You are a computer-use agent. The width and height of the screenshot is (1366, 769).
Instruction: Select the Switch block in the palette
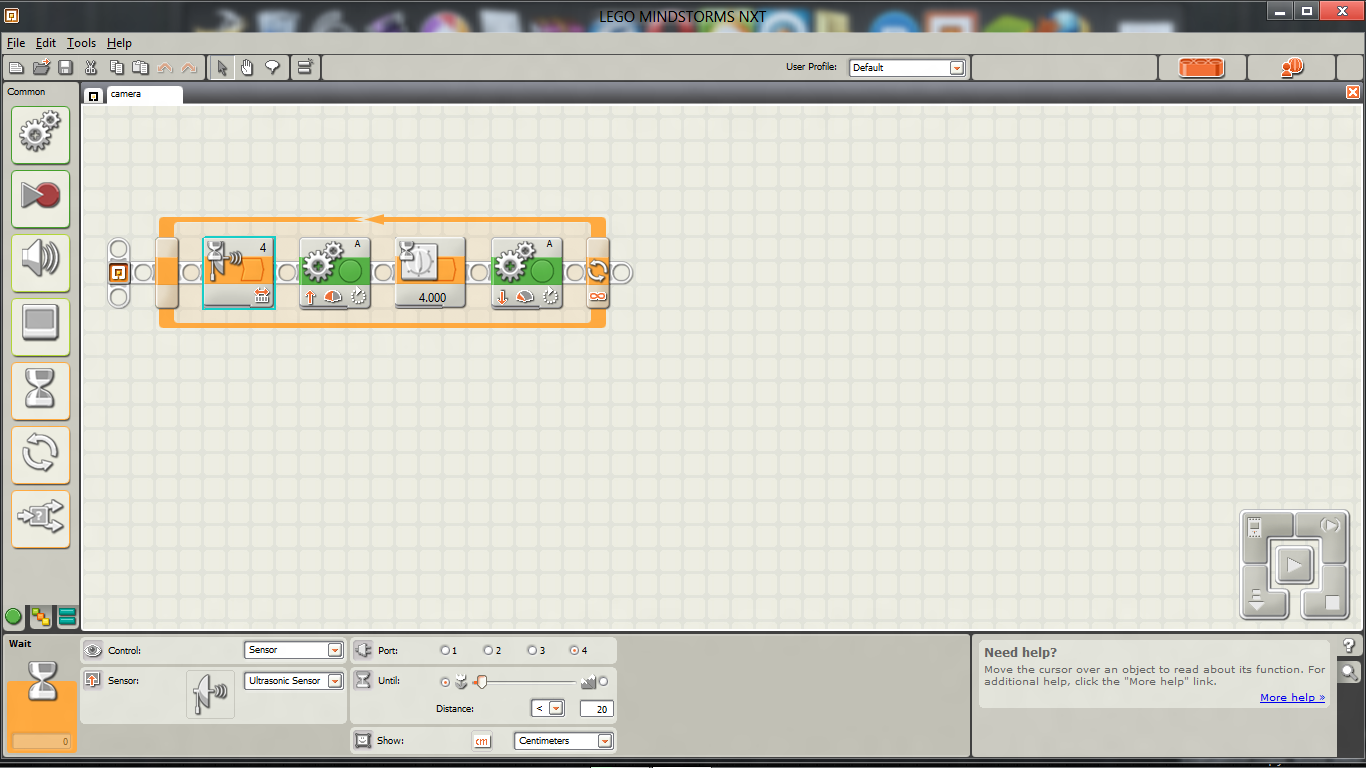(40, 519)
